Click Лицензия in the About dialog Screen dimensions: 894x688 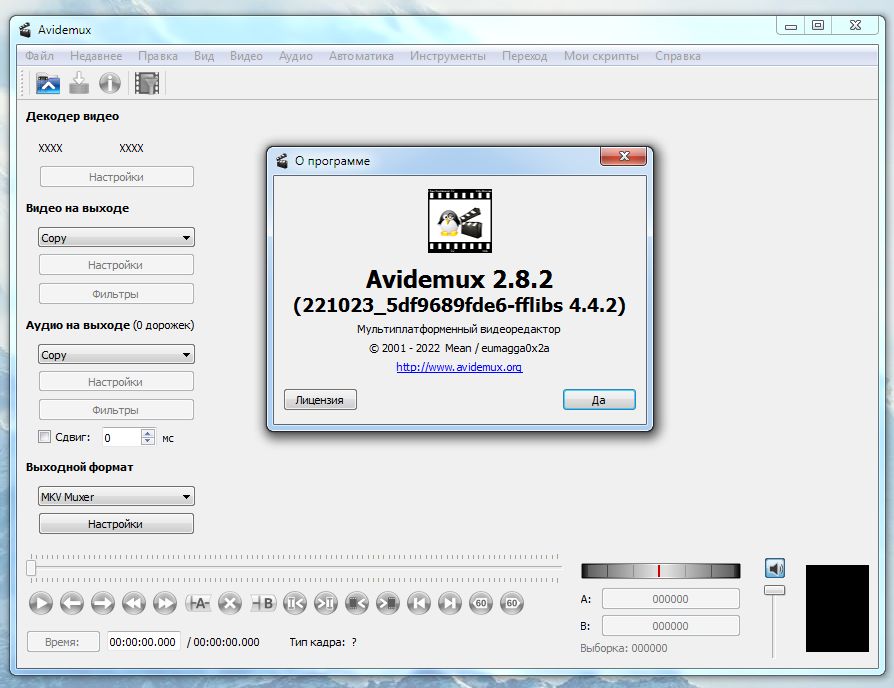click(x=320, y=400)
